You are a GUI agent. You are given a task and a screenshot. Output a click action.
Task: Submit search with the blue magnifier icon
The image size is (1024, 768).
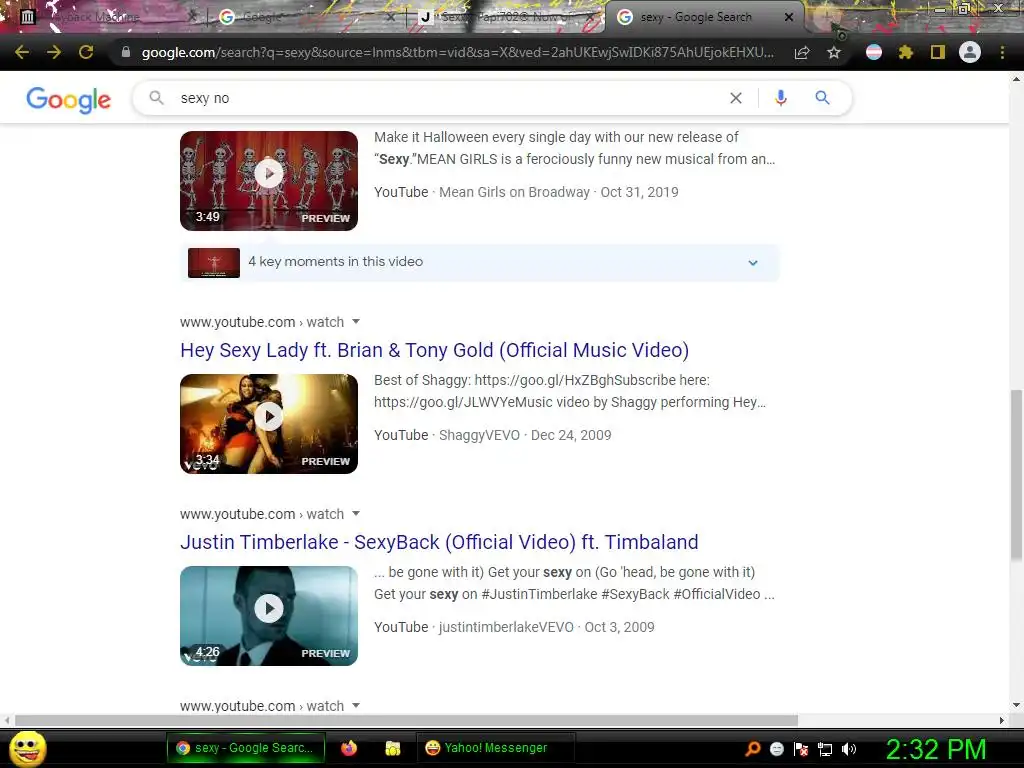pos(822,98)
